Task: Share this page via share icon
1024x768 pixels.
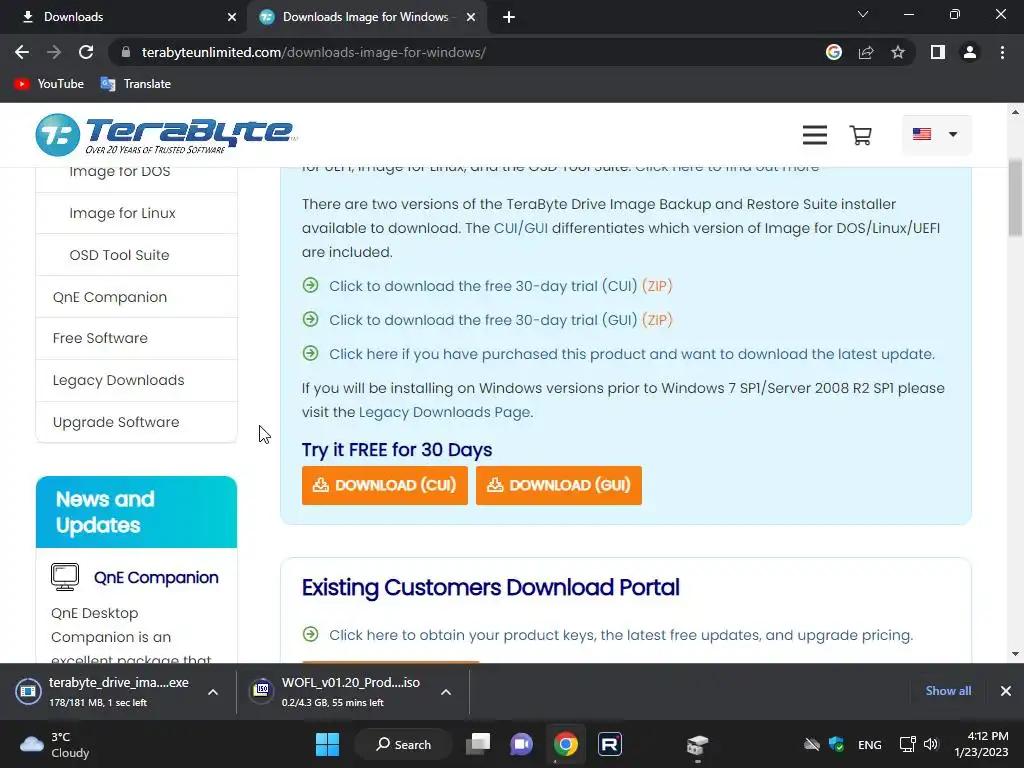Action: 866,52
